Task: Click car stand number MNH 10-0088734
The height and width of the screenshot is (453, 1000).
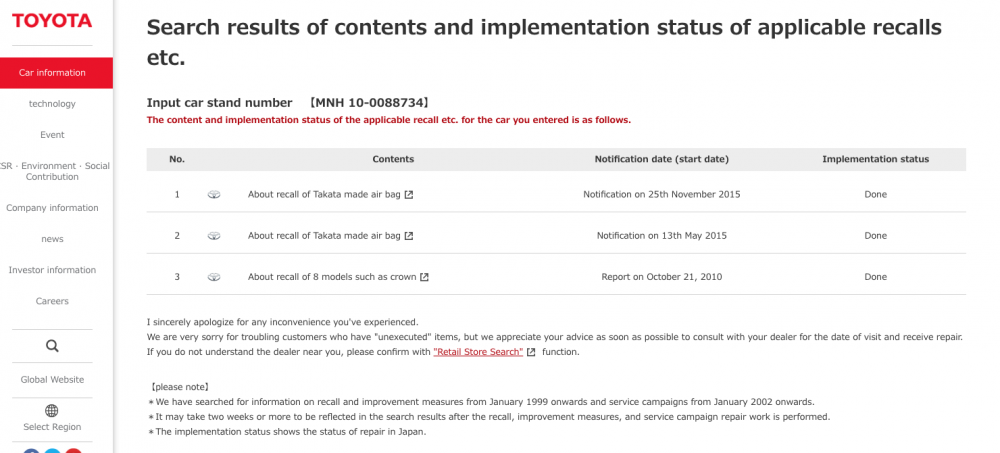Action: [x=370, y=103]
